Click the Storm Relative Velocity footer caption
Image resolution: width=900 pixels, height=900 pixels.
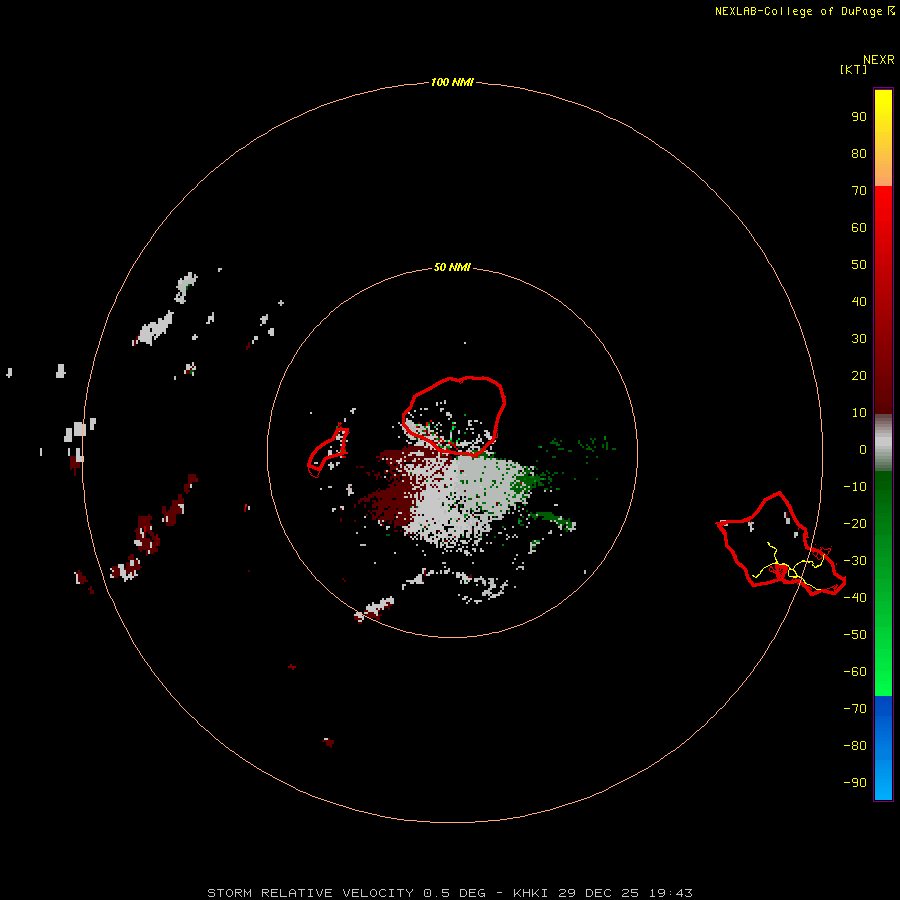click(450, 893)
